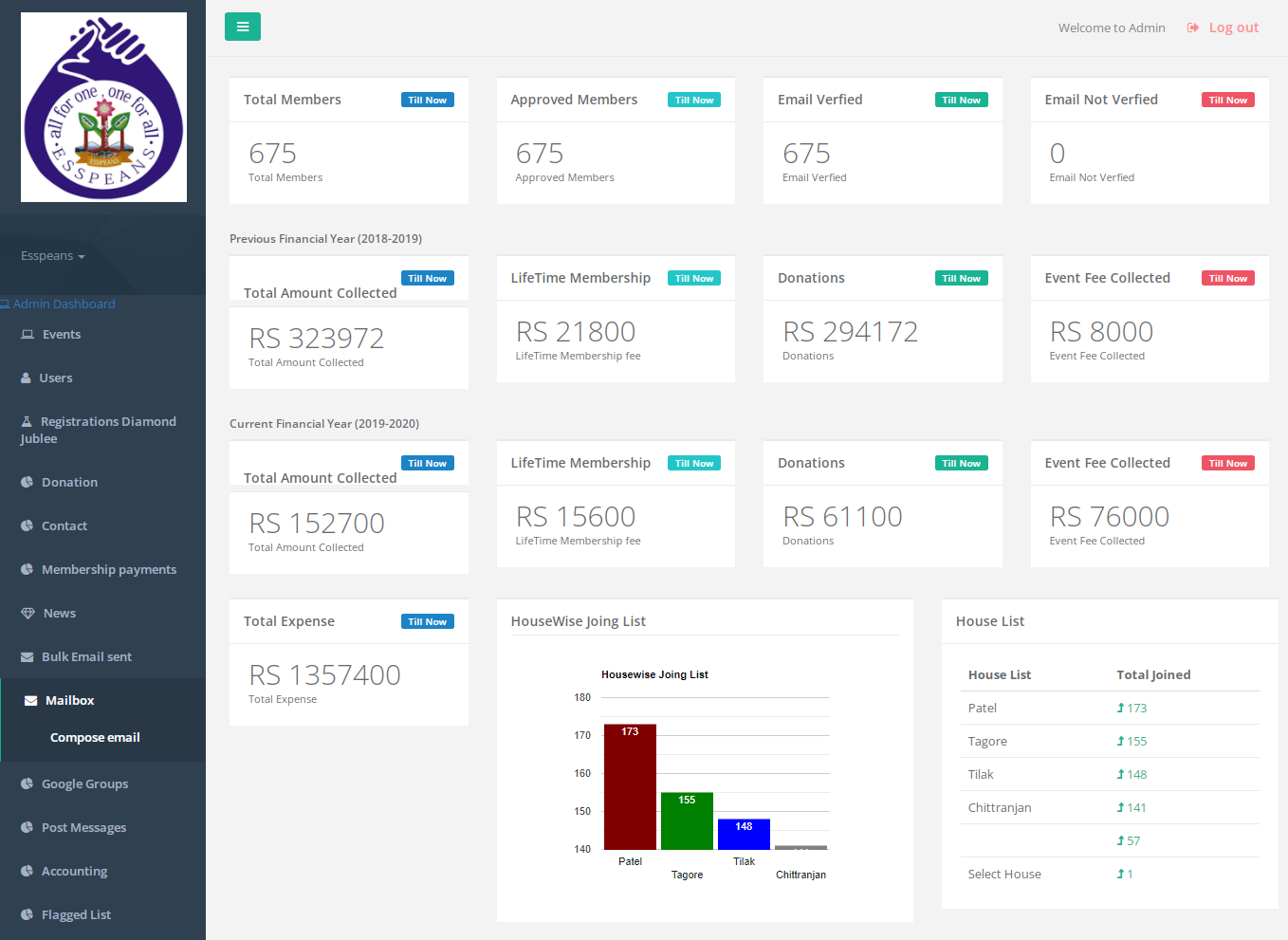This screenshot has height=940, width=1288.
Task: Click the Mailbox envelope icon
Action: pos(31,700)
